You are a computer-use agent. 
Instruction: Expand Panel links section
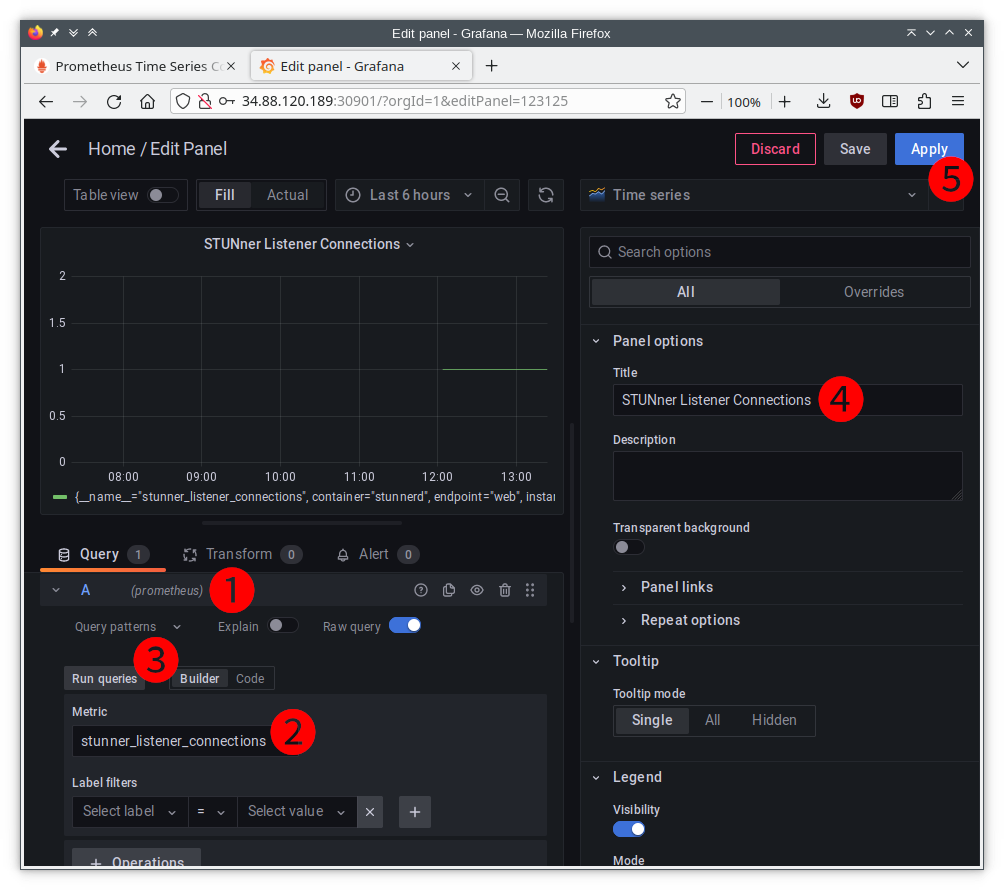point(677,587)
